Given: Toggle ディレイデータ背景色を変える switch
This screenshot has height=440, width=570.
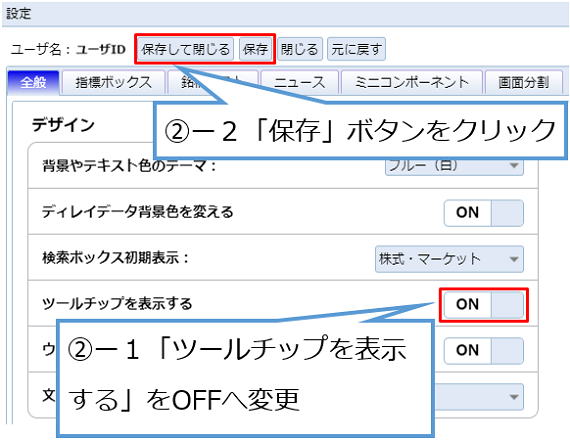Looking at the screenshot, I should [483, 213].
